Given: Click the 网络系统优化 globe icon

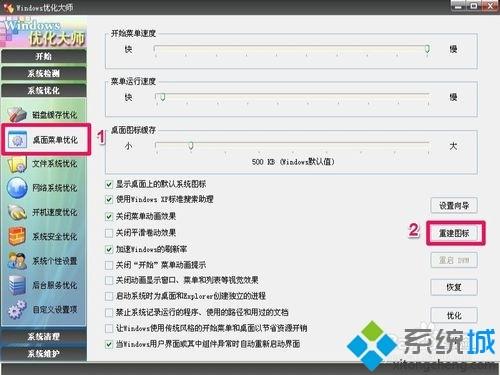Looking at the screenshot, I should pos(17,188).
